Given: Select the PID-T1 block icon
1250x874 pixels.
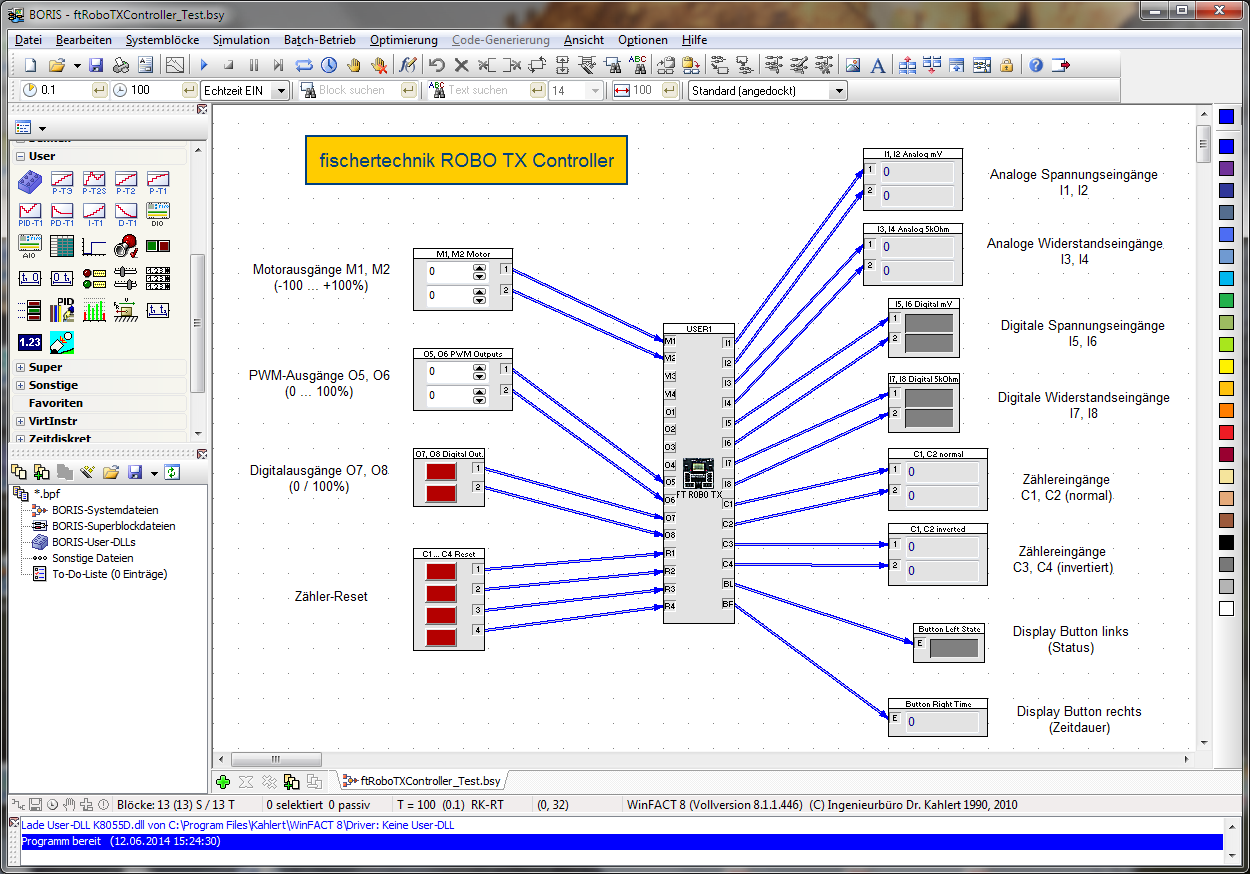Looking at the screenshot, I should click(x=30, y=213).
